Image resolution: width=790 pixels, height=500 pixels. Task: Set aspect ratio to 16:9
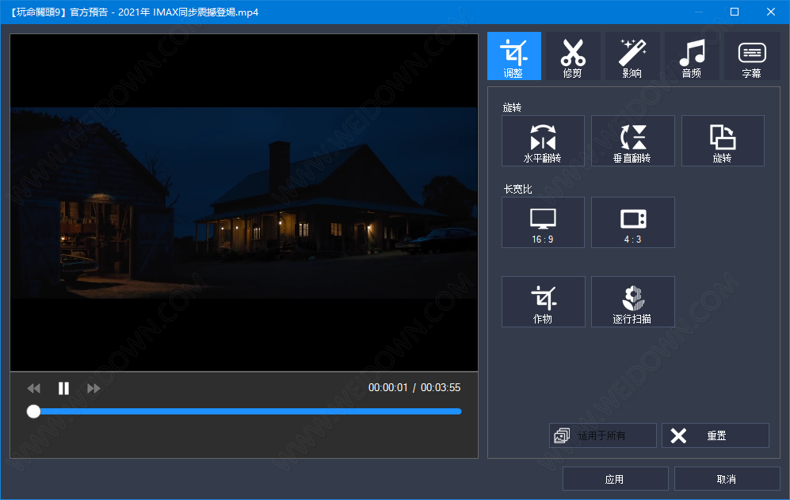tap(543, 222)
